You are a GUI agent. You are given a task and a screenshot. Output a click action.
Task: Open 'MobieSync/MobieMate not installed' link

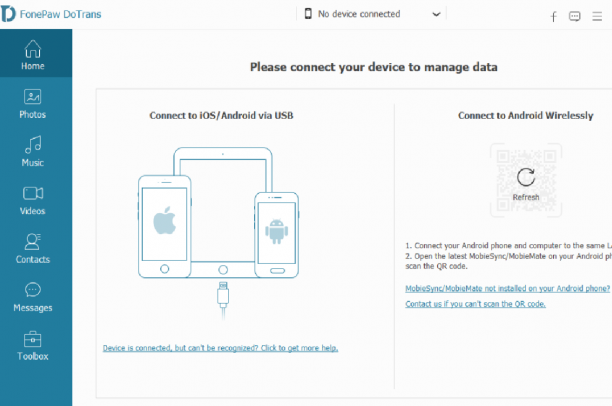tap(507, 288)
